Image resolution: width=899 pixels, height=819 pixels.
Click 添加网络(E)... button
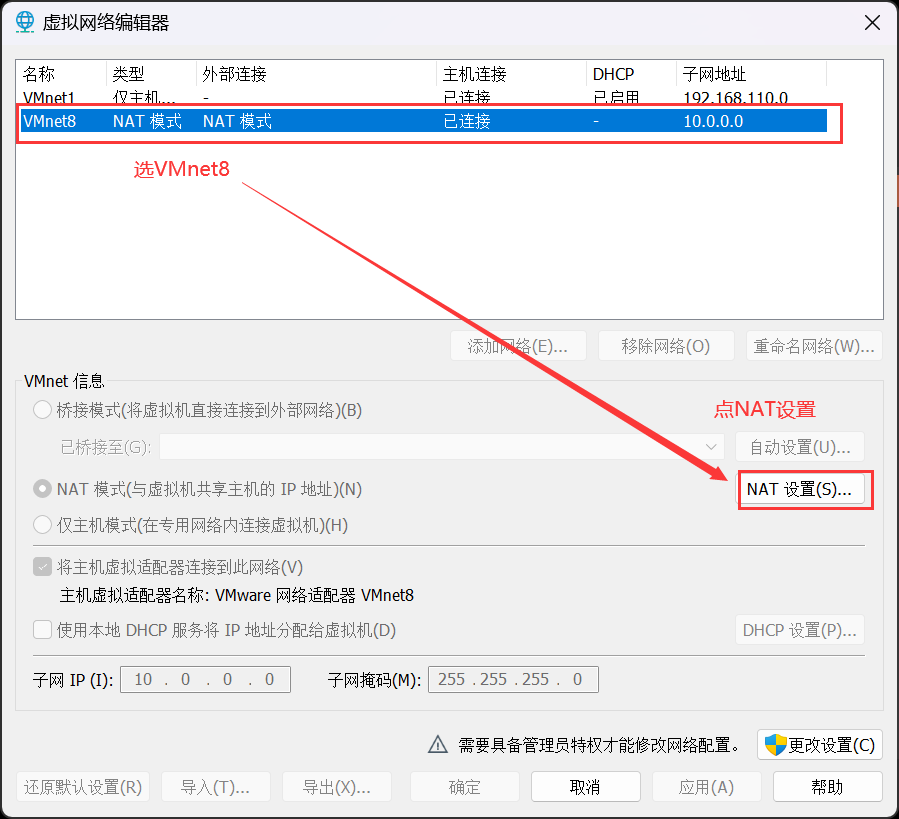[518, 346]
